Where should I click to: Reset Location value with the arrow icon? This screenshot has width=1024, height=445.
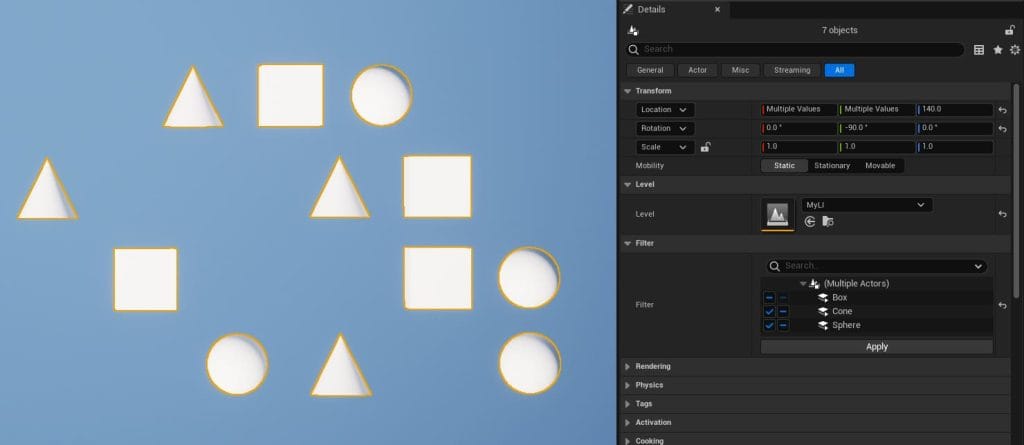tap(1002, 110)
